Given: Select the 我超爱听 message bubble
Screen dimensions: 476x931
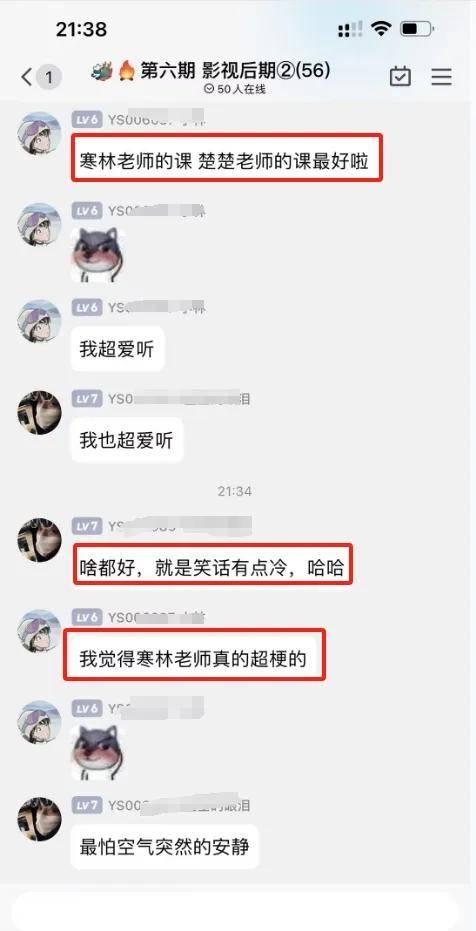Looking at the screenshot, I should point(118,349).
